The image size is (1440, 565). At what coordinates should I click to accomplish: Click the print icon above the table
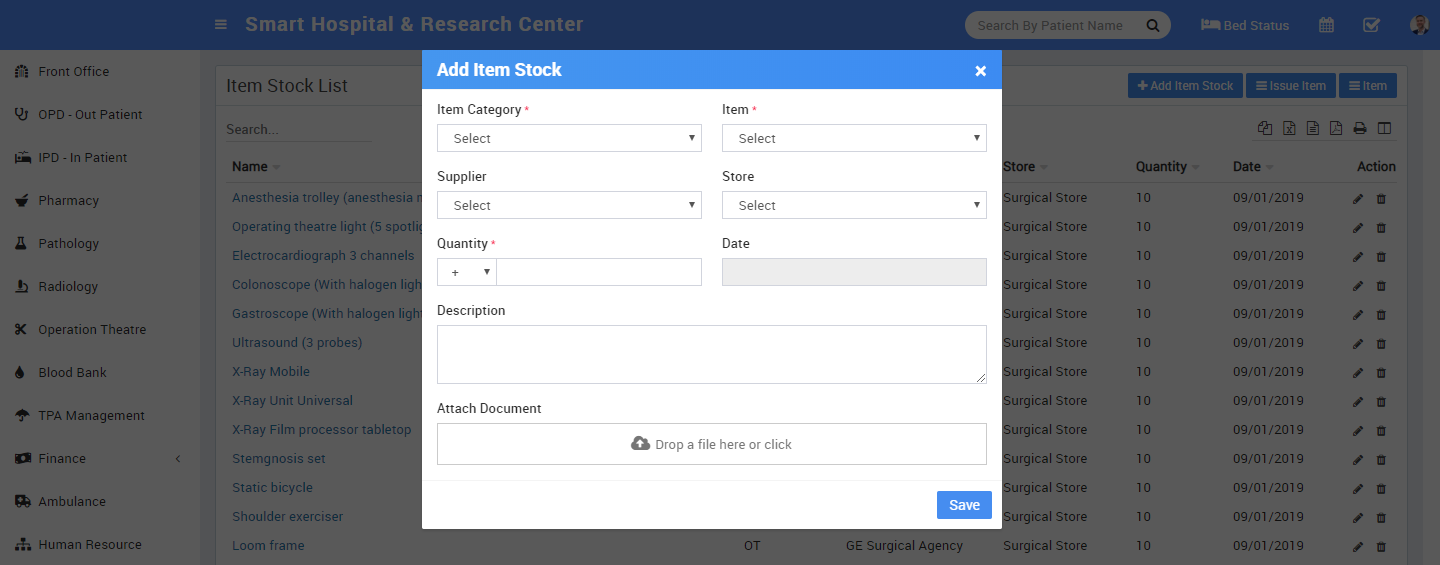coord(1360,128)
